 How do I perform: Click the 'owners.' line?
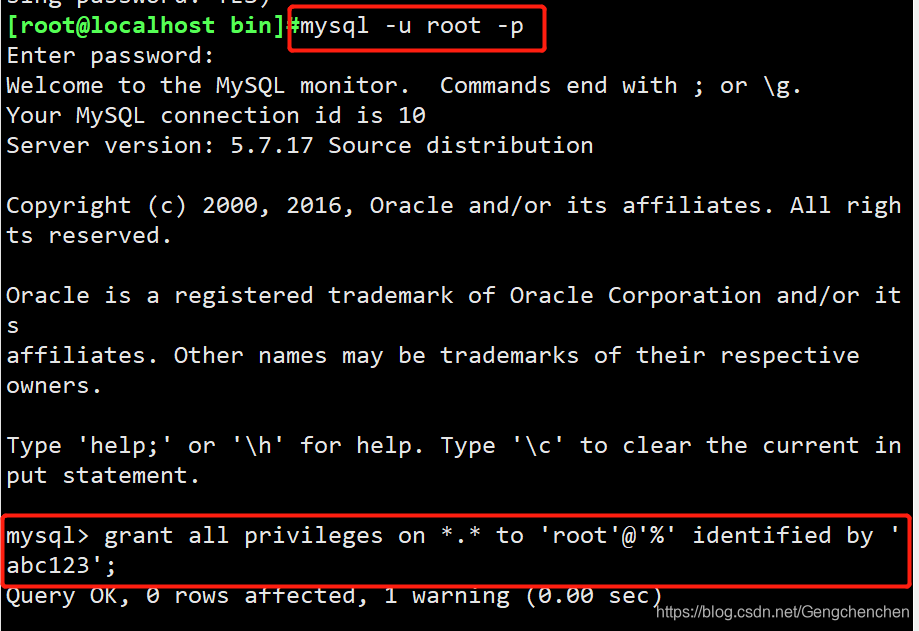[54, 386]
